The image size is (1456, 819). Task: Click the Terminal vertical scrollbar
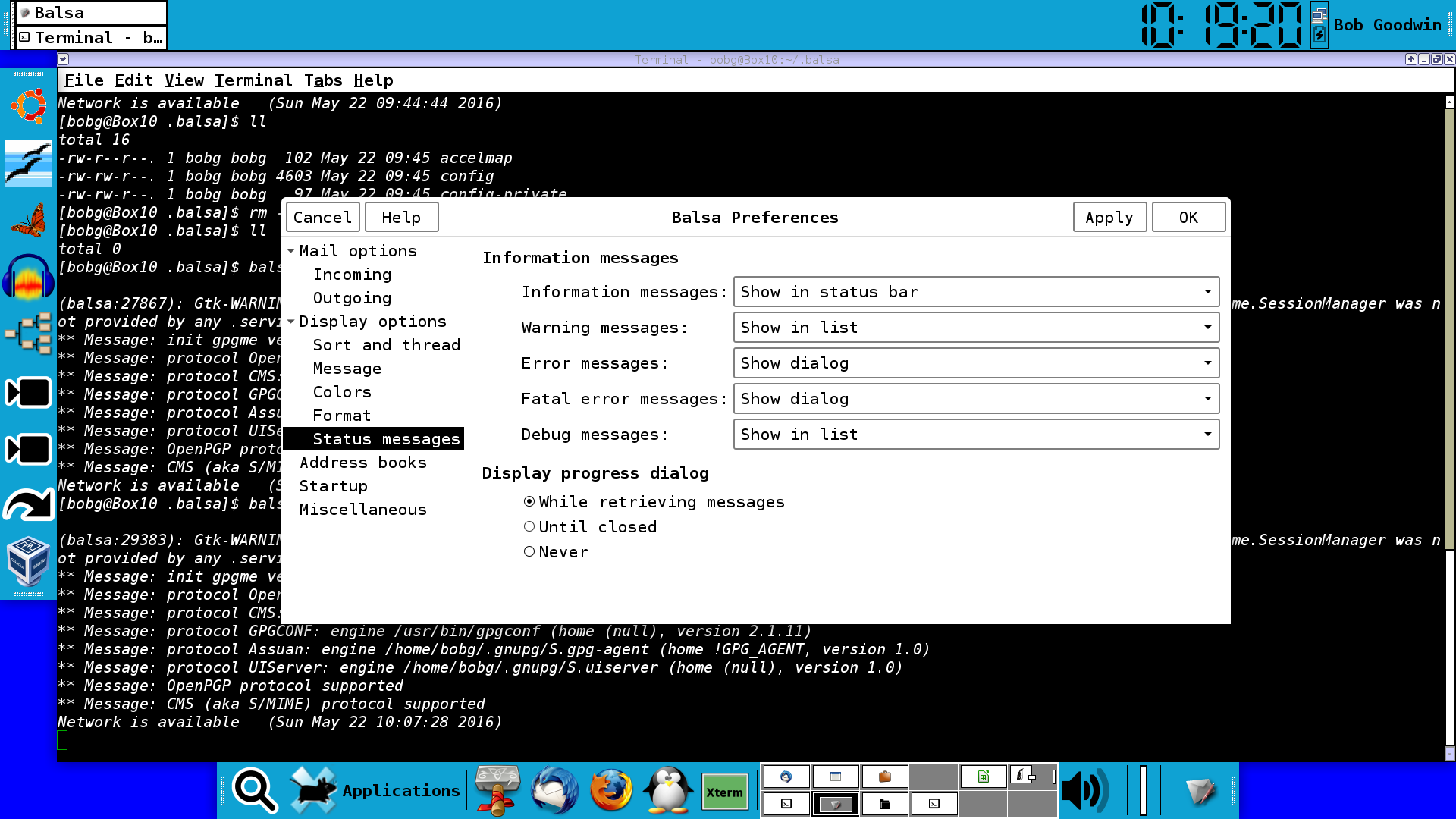1450,428
